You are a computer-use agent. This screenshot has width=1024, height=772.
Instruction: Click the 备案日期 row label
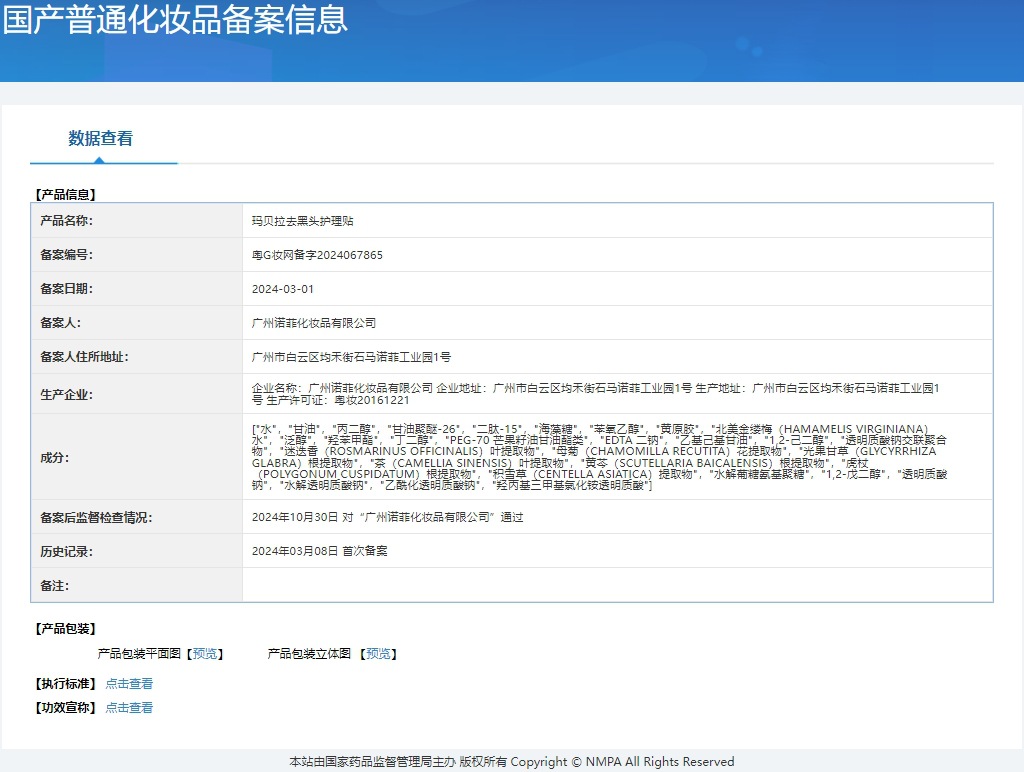67,289
